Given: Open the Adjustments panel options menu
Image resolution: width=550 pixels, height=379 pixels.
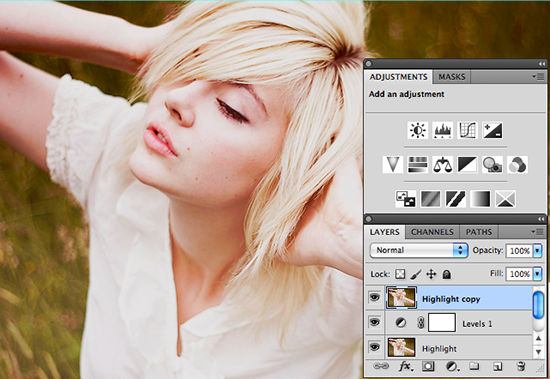Looking at the screenshot, I should [x=537, y=76].
